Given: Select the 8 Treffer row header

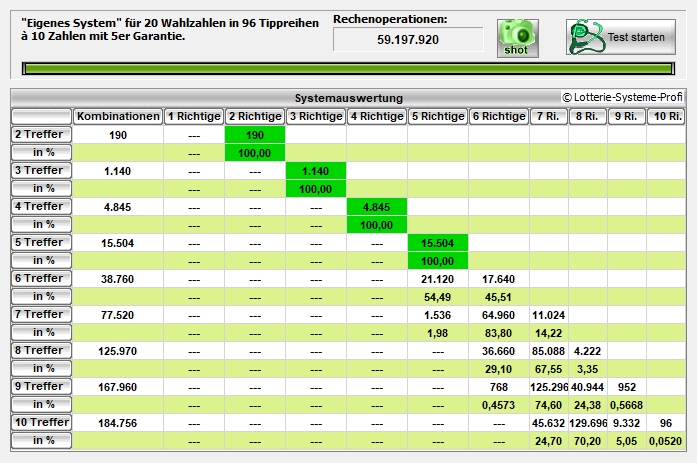Looking at the screenshot, I should tap(41, 350).
